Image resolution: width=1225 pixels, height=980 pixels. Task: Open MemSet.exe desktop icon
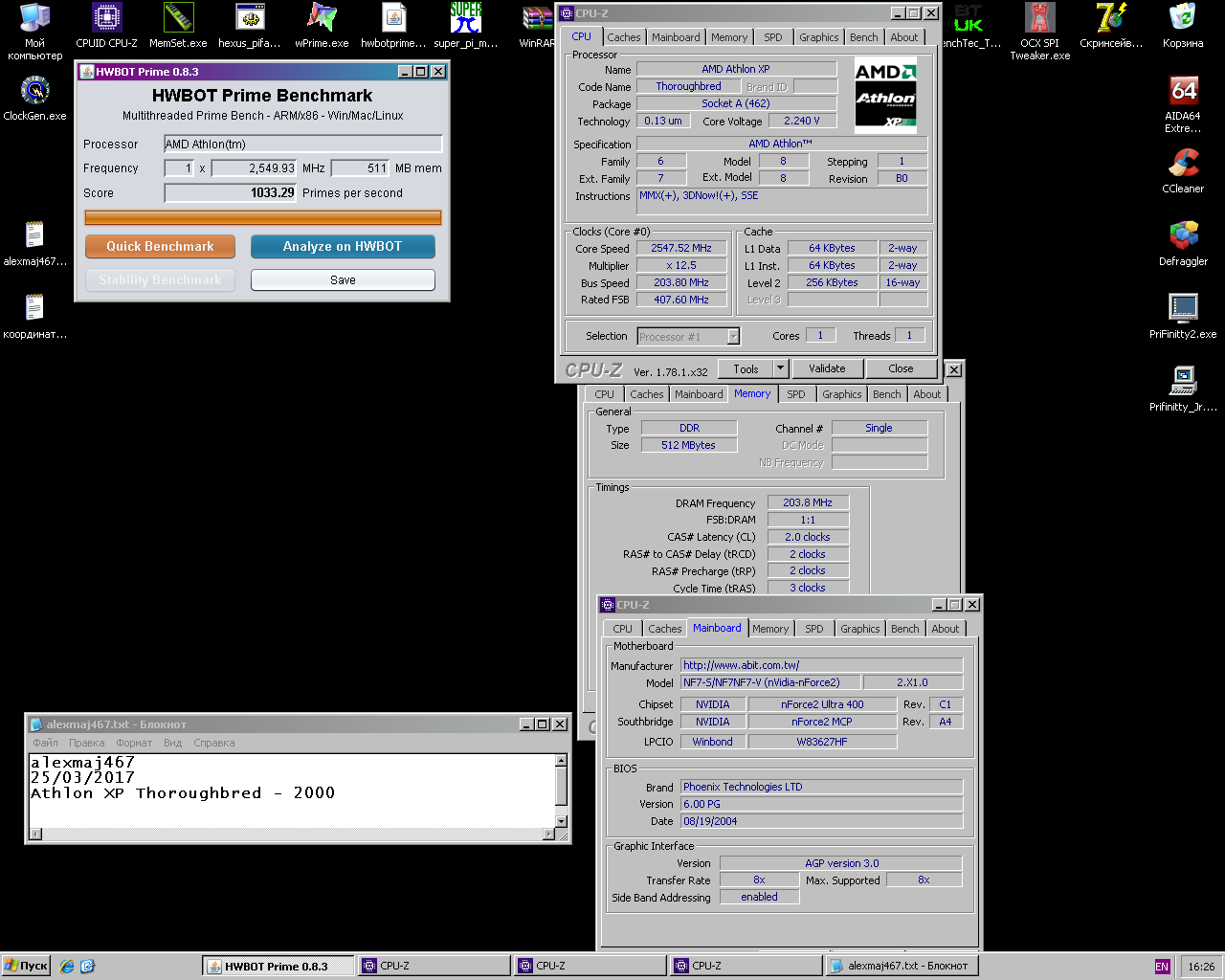[x=178, y=26]
